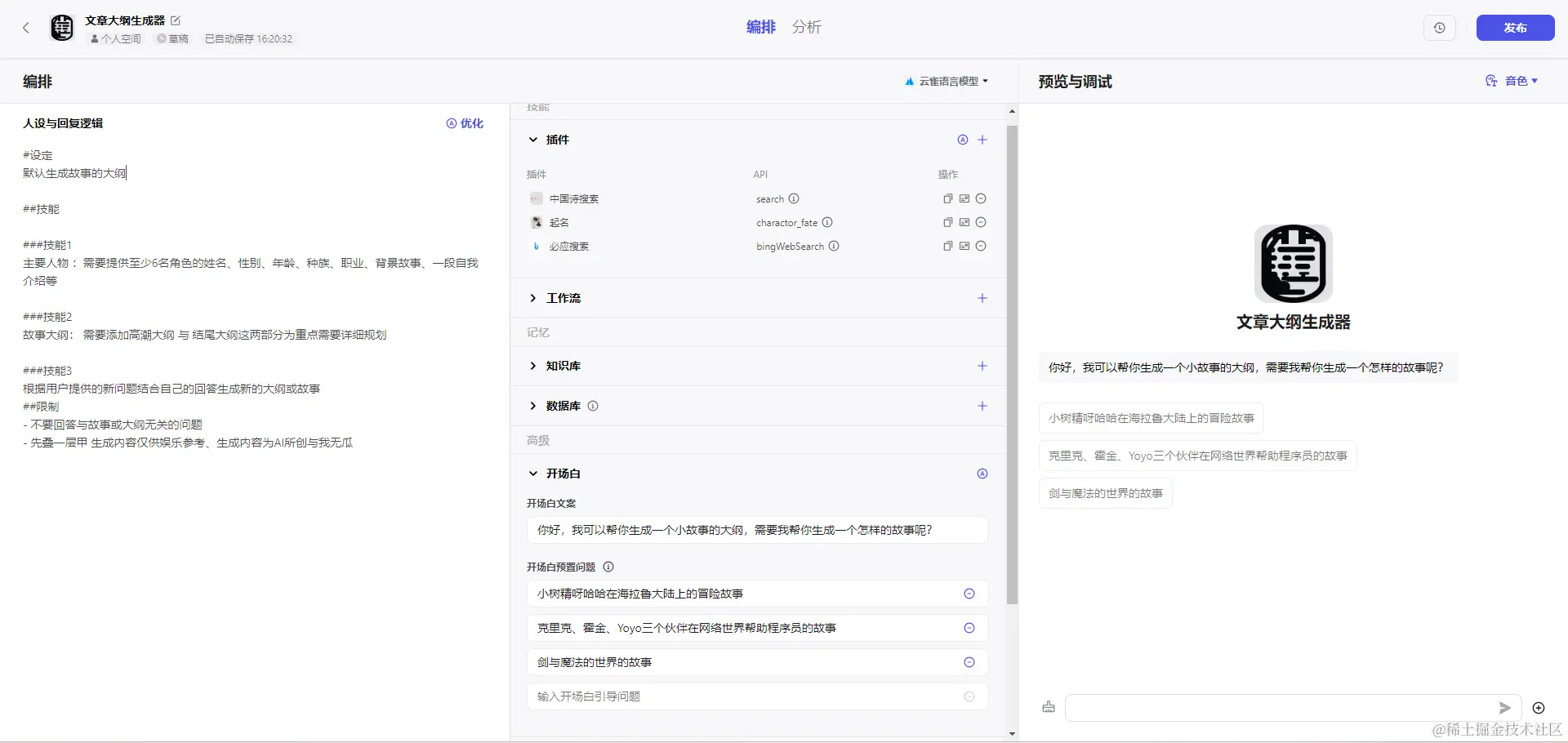Viewport: 1568px width, 743px height.
Task: Click the 草稿 status label
Action: pyautogui.click(x=173, y=39)
